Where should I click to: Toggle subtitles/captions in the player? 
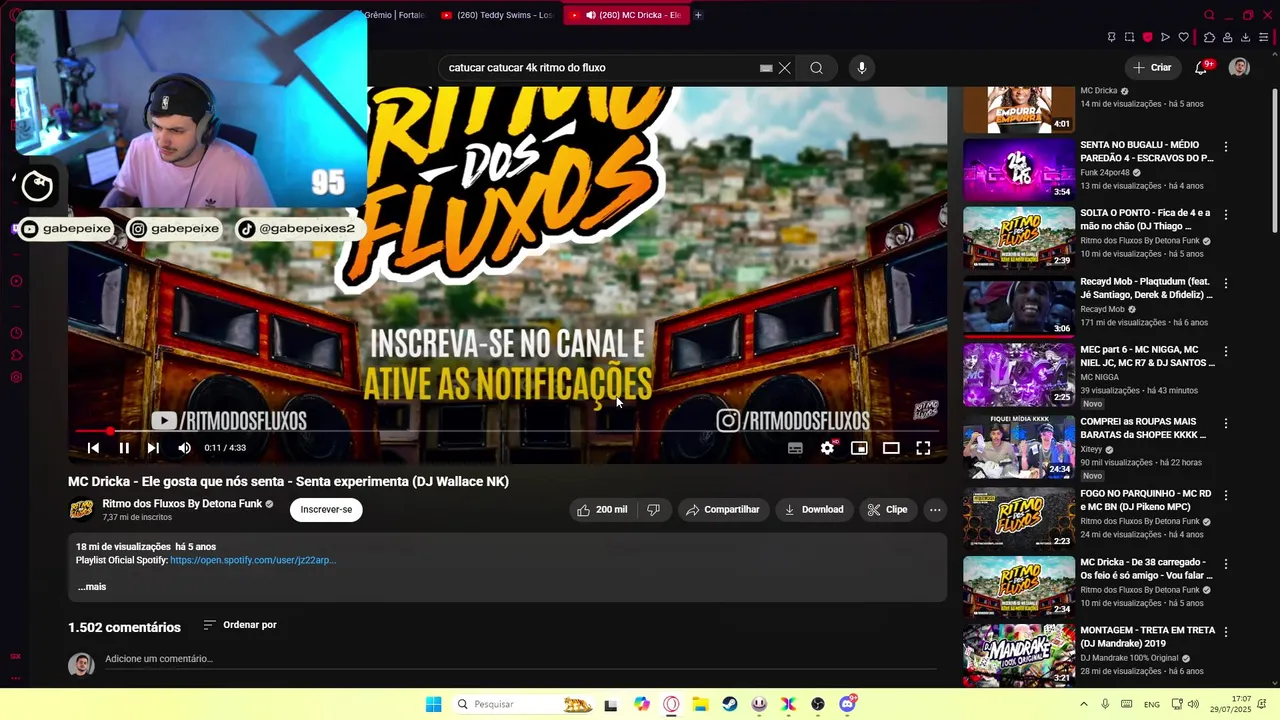tap(795, 448)
